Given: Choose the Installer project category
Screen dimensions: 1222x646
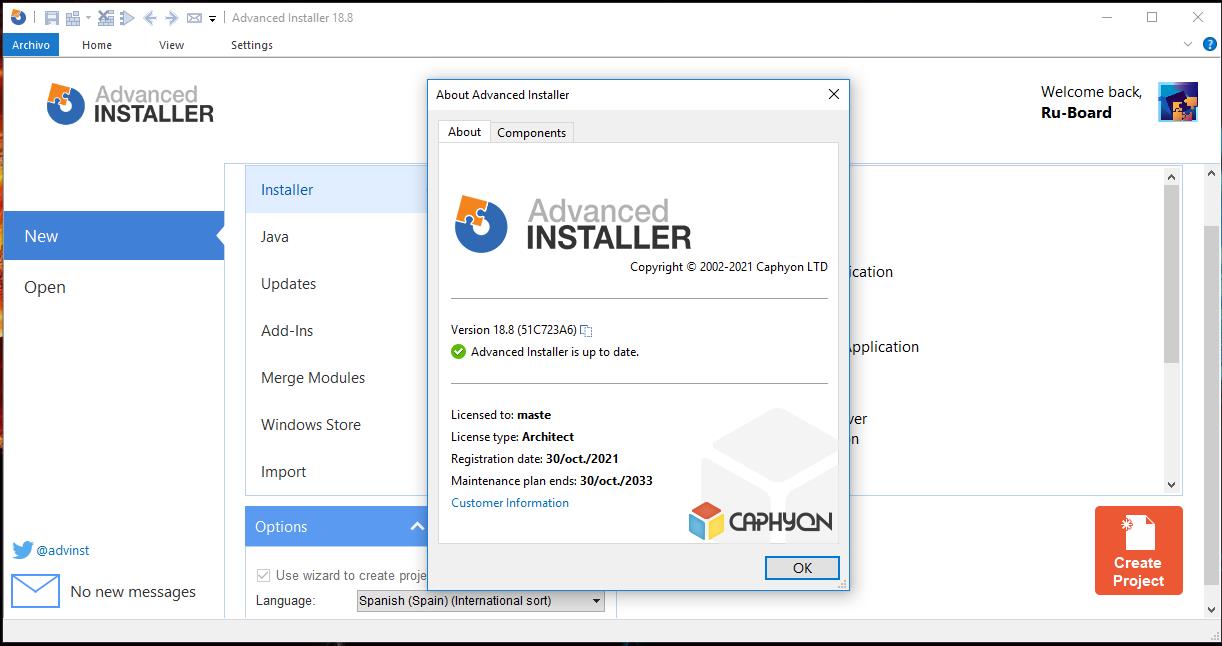Looking at the screenshot, I should [x=337, y=189].
